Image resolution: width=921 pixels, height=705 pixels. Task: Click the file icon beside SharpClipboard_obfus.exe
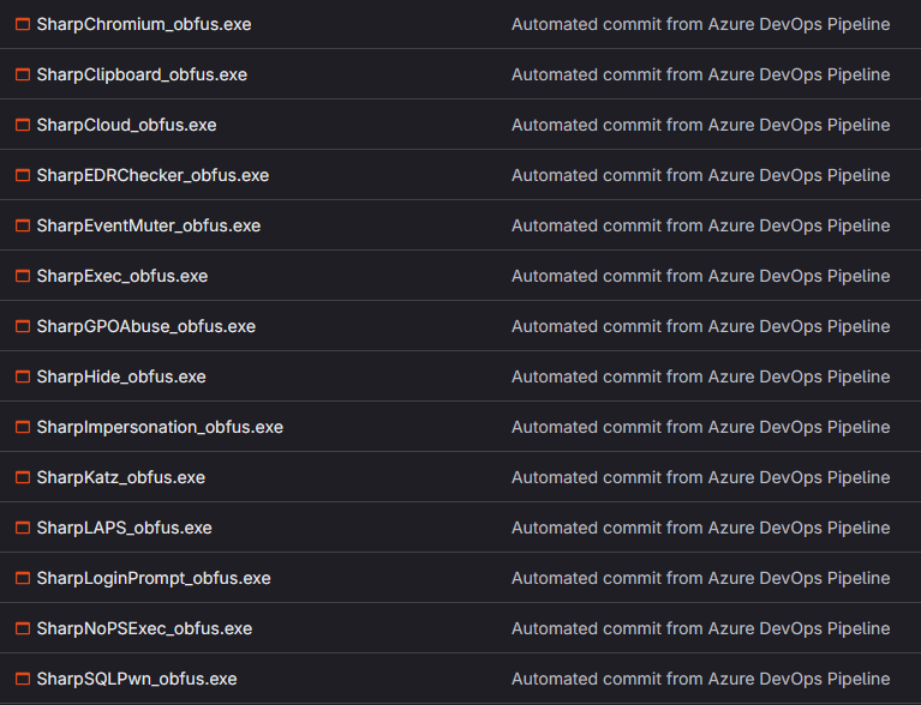(x=21, y=74)
